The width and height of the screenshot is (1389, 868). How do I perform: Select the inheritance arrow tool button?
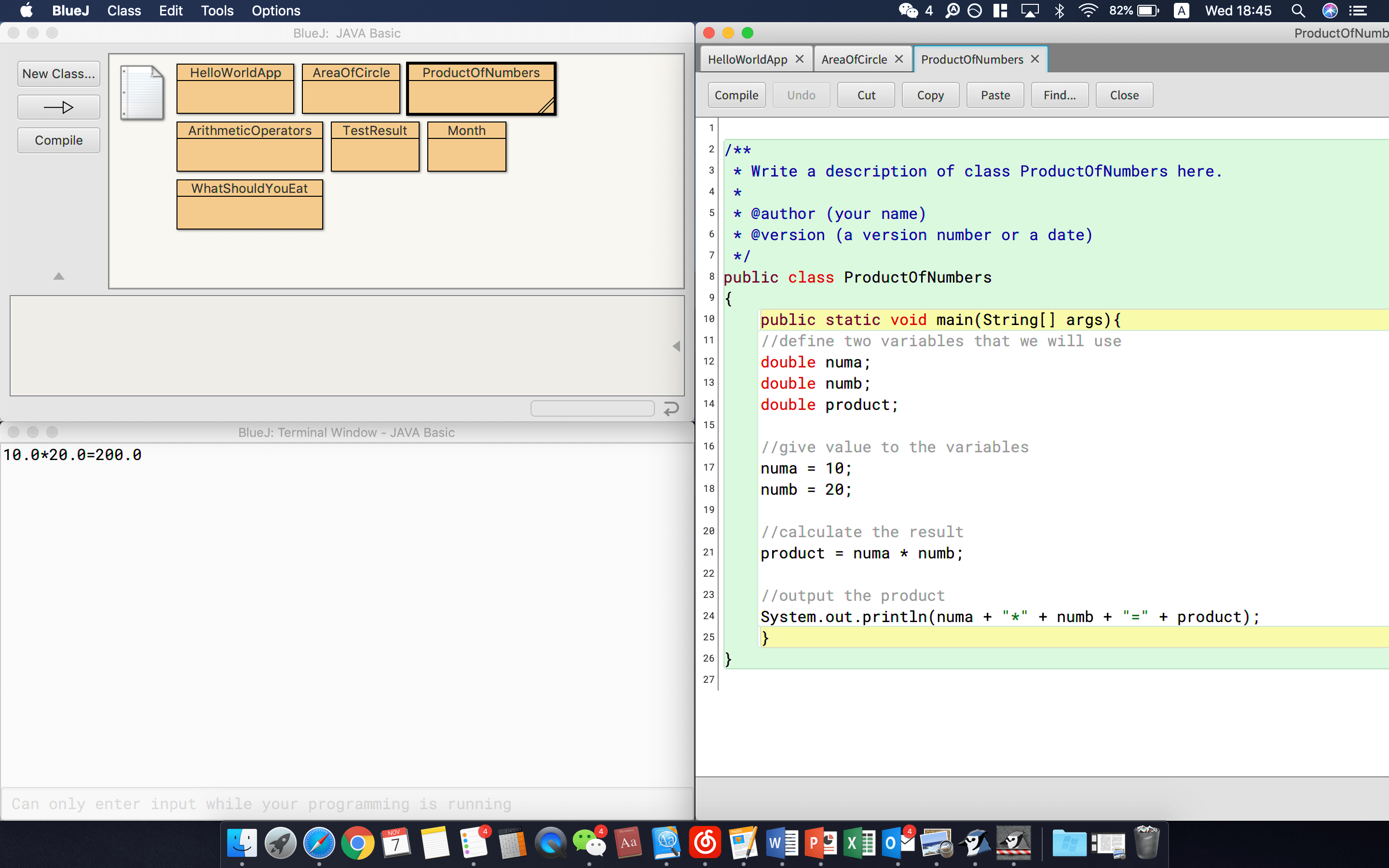[58, 108]
